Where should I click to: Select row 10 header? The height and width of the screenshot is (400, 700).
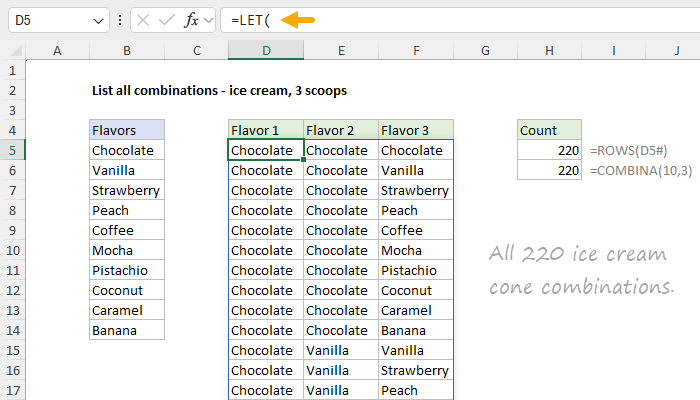(12, 250)
